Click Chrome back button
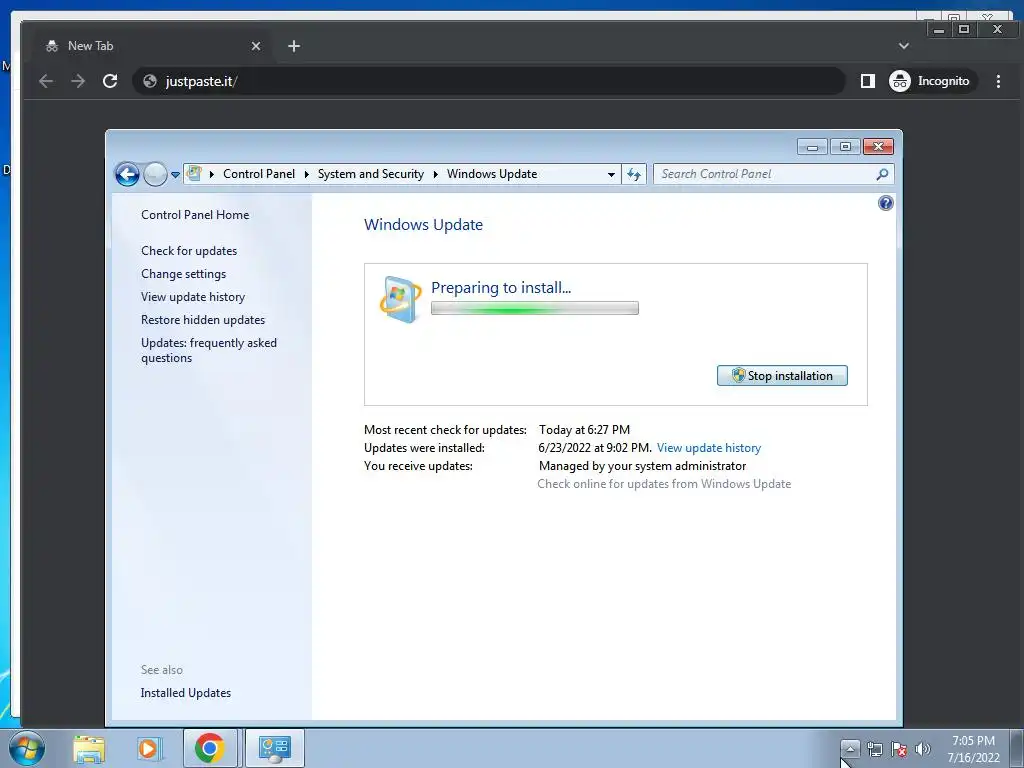The image size is (1024, 768). 46,81
